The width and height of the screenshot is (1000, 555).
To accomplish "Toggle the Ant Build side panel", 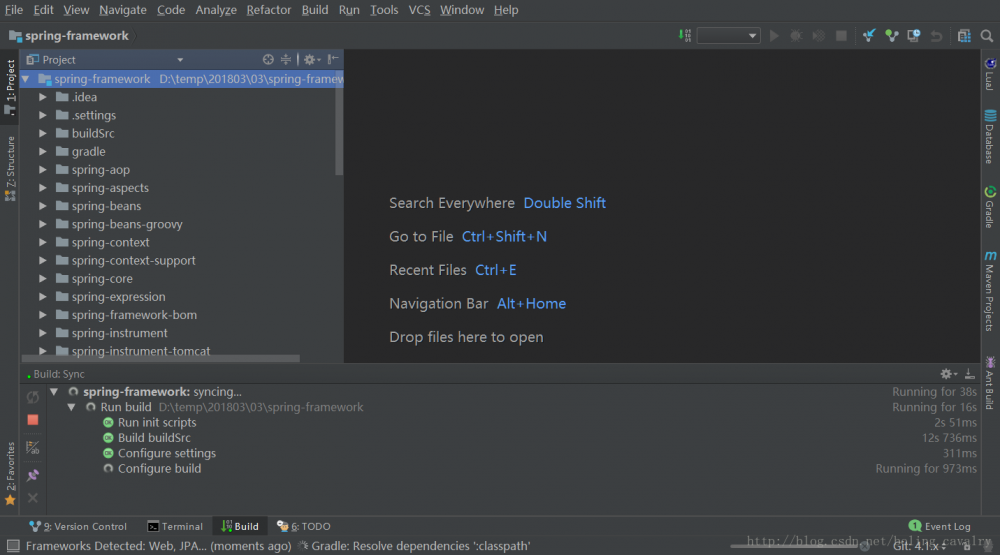I will point(990,383).
